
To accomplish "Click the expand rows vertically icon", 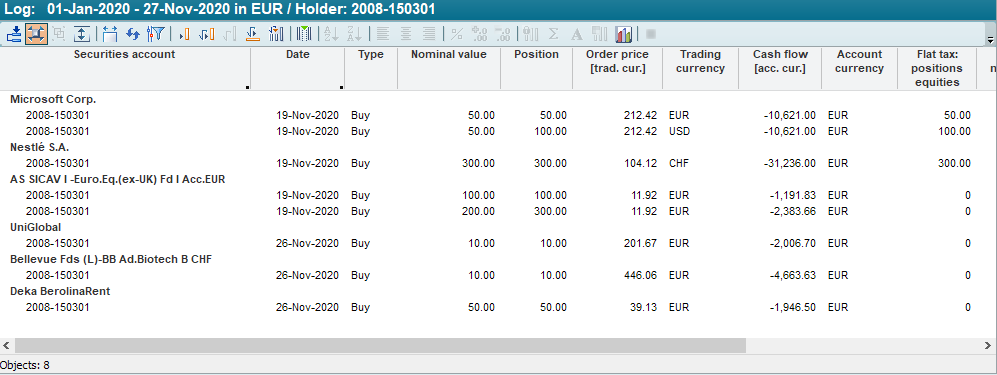I will click(x=81, y=34).
